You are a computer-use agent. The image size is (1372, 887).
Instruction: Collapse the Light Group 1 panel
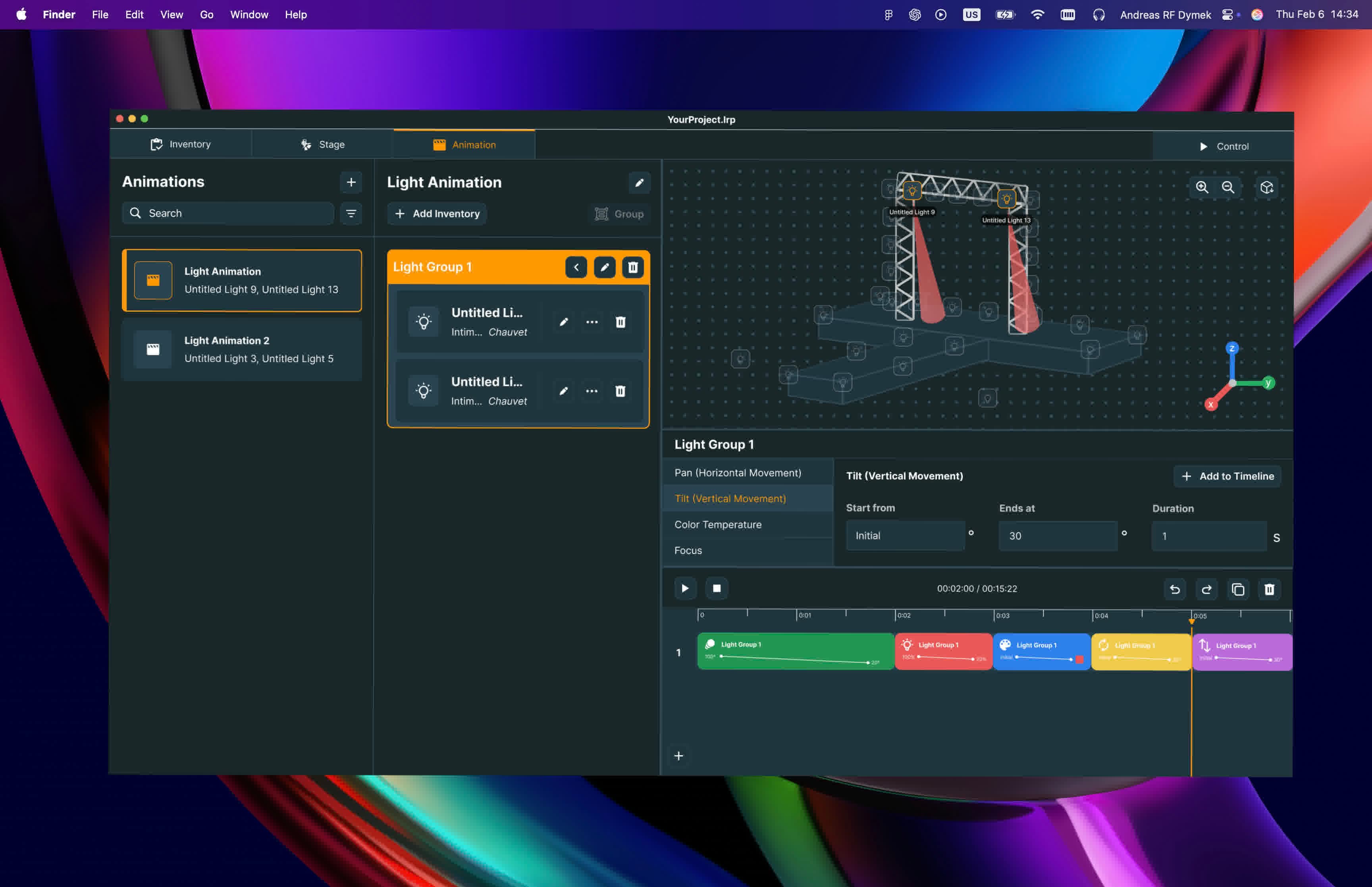(x=576, y=267)
